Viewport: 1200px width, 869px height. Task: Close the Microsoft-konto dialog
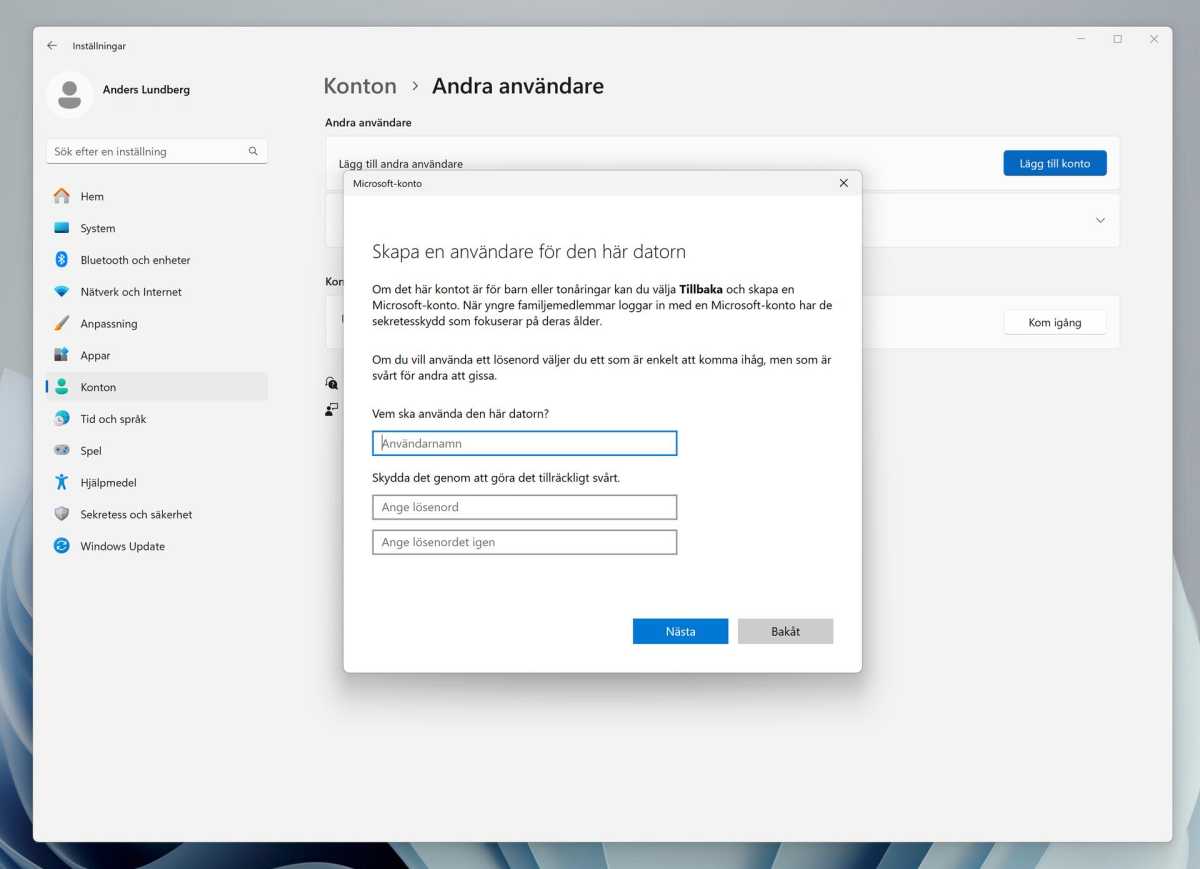[843, 183]
